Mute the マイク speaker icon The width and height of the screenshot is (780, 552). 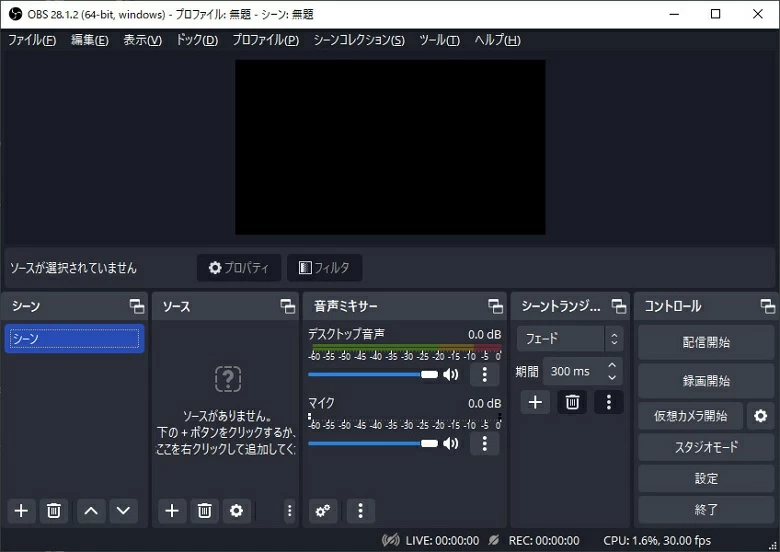[x=451, y=443]
